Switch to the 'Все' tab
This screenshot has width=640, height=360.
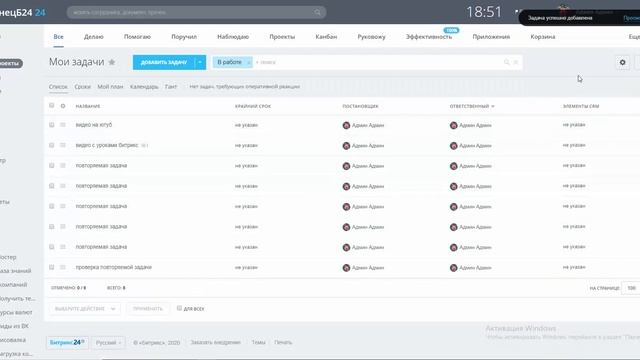[x=58, y=37]
